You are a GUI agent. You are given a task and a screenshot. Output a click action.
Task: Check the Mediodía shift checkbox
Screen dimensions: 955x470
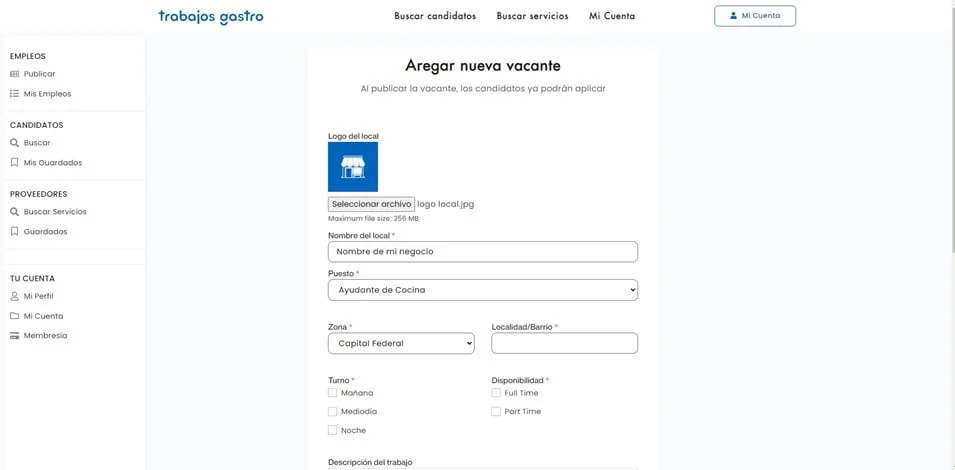tap(333, 412)
